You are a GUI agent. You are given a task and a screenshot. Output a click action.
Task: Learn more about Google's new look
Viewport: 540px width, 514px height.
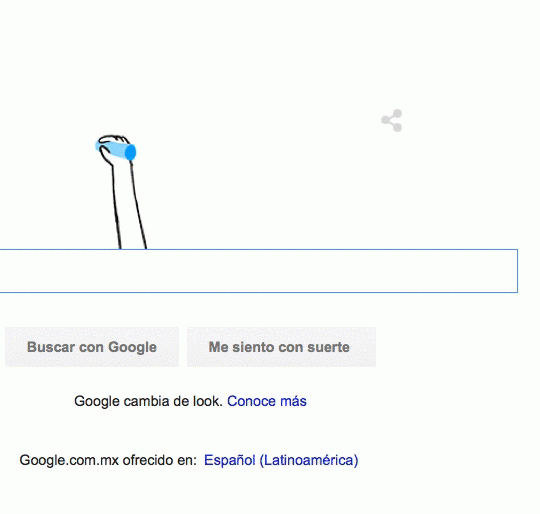pos(267,401)
